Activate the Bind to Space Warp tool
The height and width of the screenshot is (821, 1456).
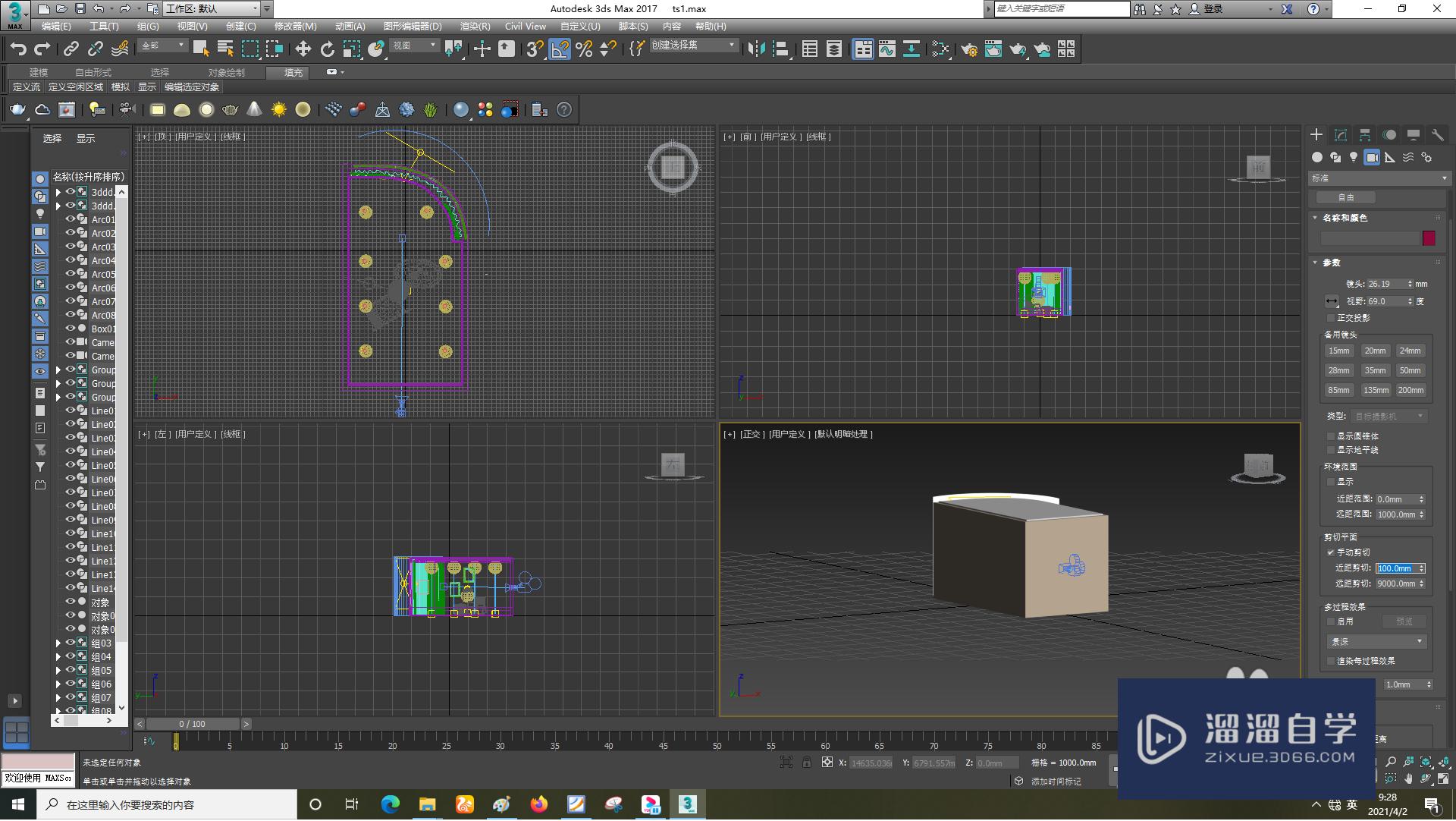[120, 49]
